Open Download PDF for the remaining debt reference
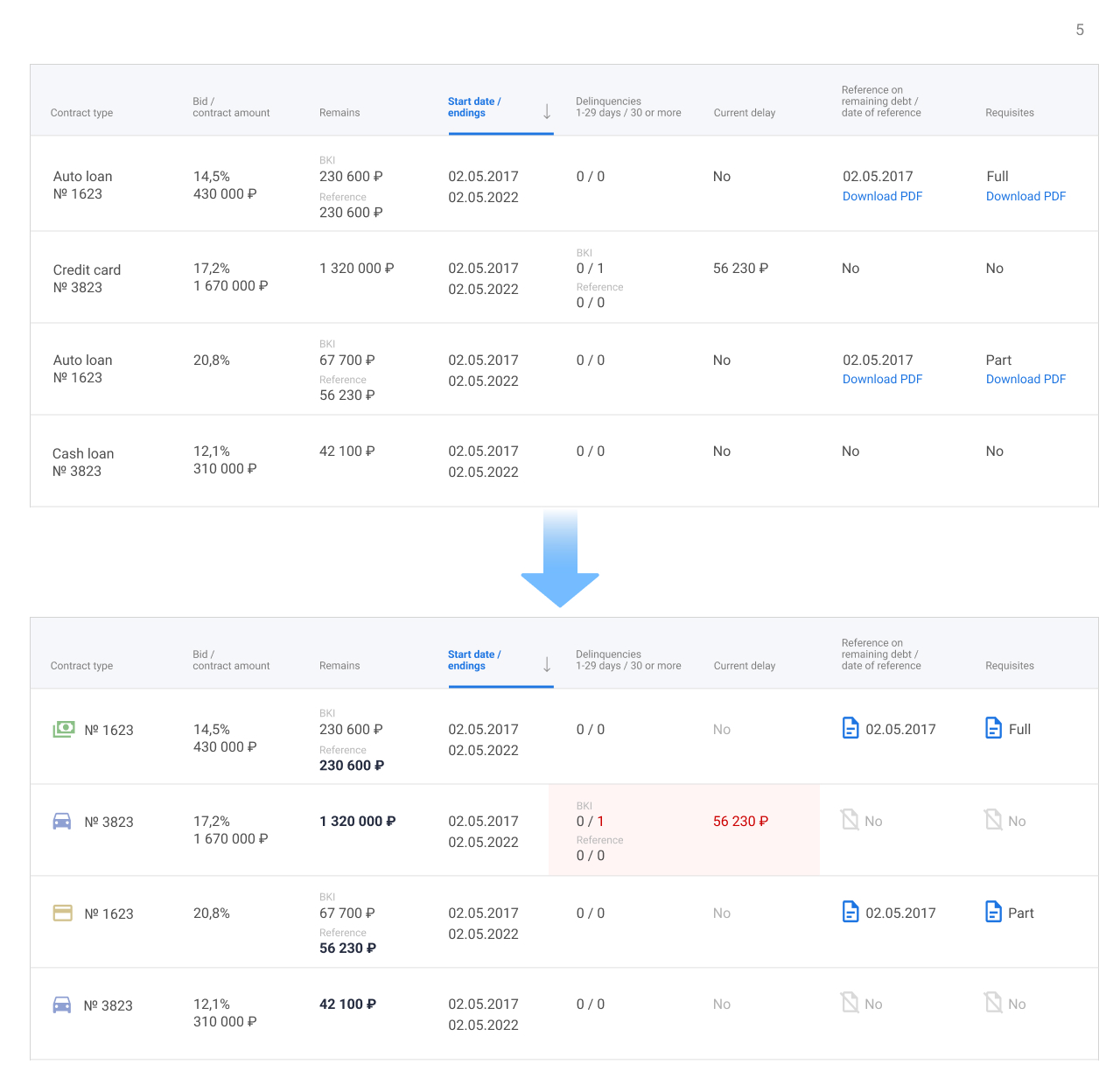This screenshot has width=1120, height=1092. point(882,196)
